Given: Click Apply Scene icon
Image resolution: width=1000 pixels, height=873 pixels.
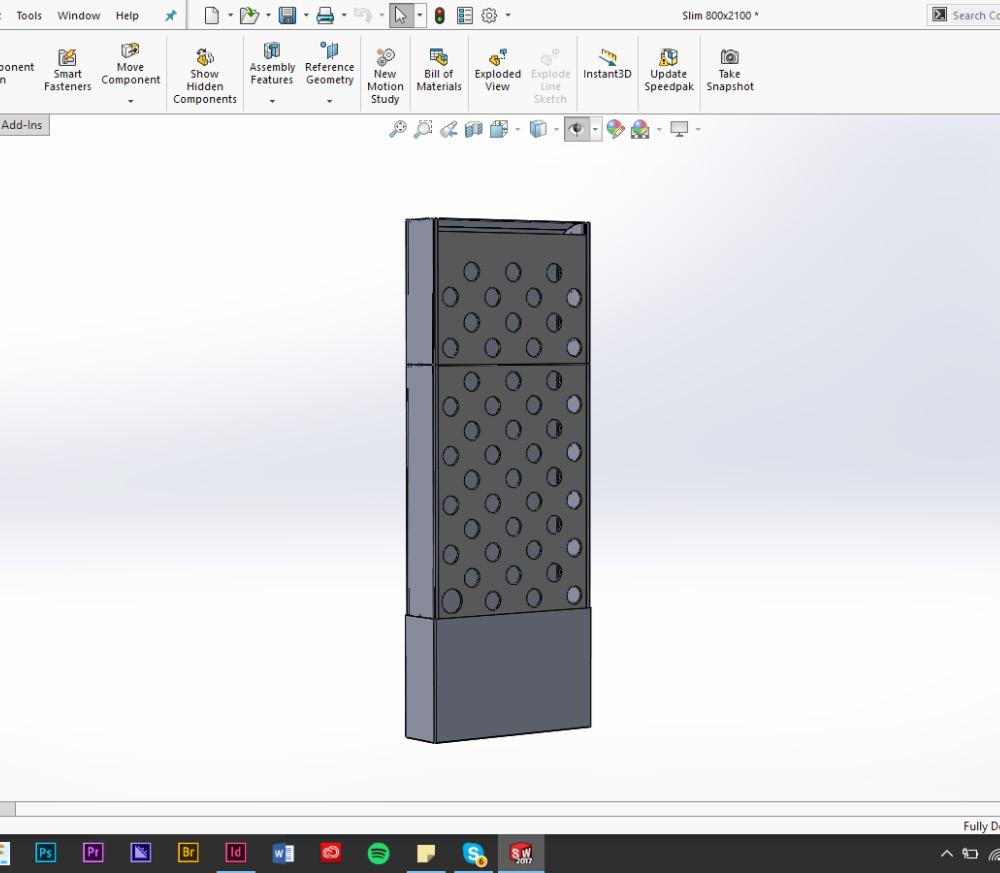Looking at the screenshot, I should (640, 129).
